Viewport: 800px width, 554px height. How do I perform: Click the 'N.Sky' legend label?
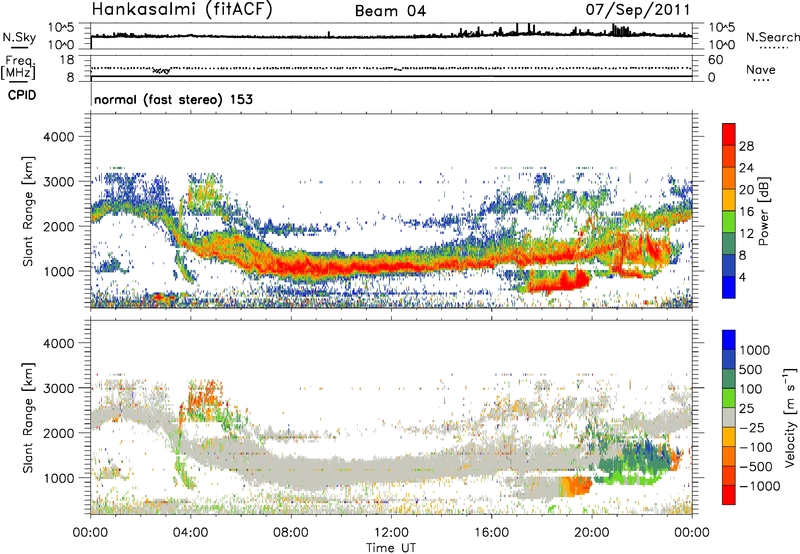pos(19,37)
